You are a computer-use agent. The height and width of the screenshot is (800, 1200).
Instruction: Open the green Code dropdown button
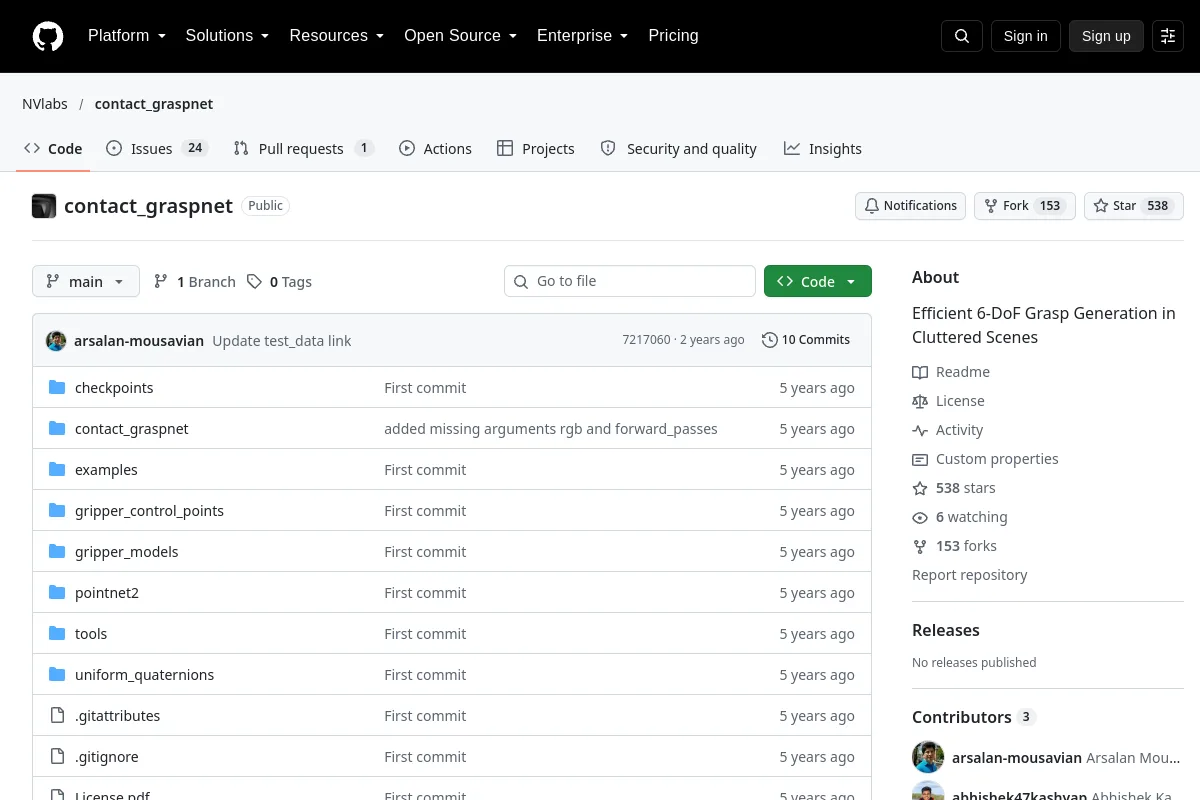818,282
